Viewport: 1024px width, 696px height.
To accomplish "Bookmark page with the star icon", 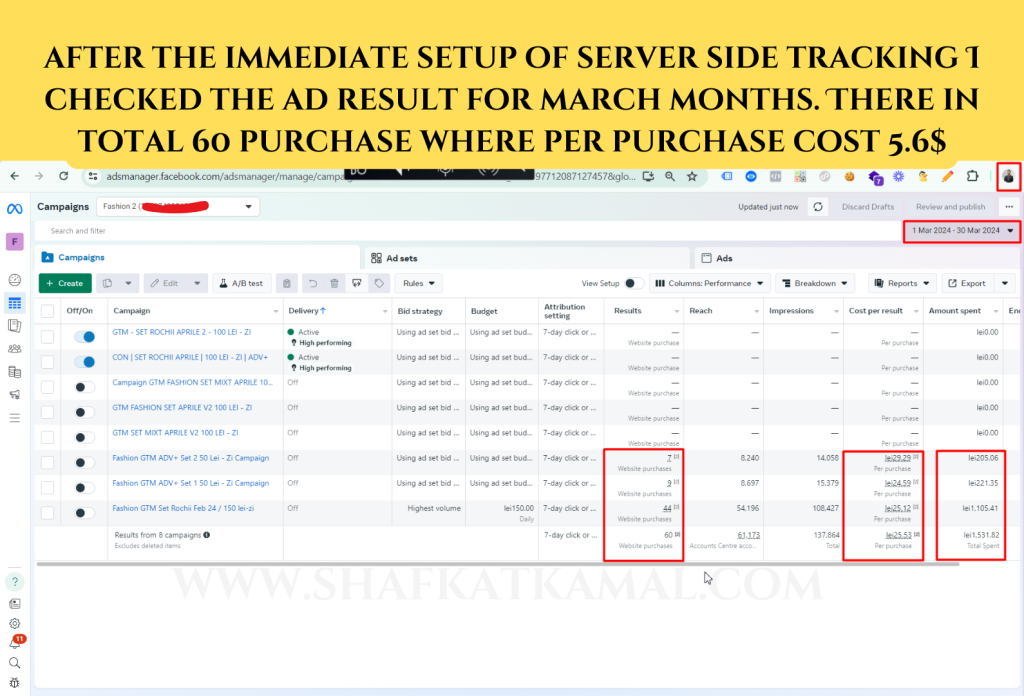I will [692, 176].
